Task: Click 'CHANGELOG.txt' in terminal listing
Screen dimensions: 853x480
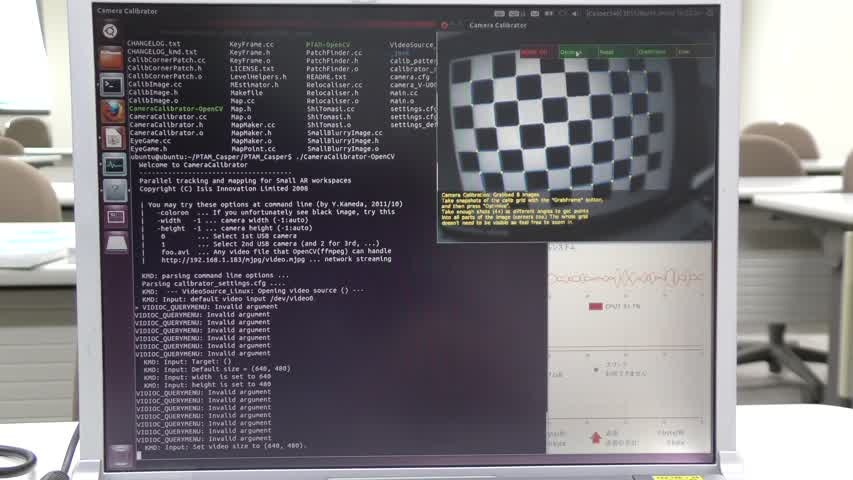Action: pos(154,44)
